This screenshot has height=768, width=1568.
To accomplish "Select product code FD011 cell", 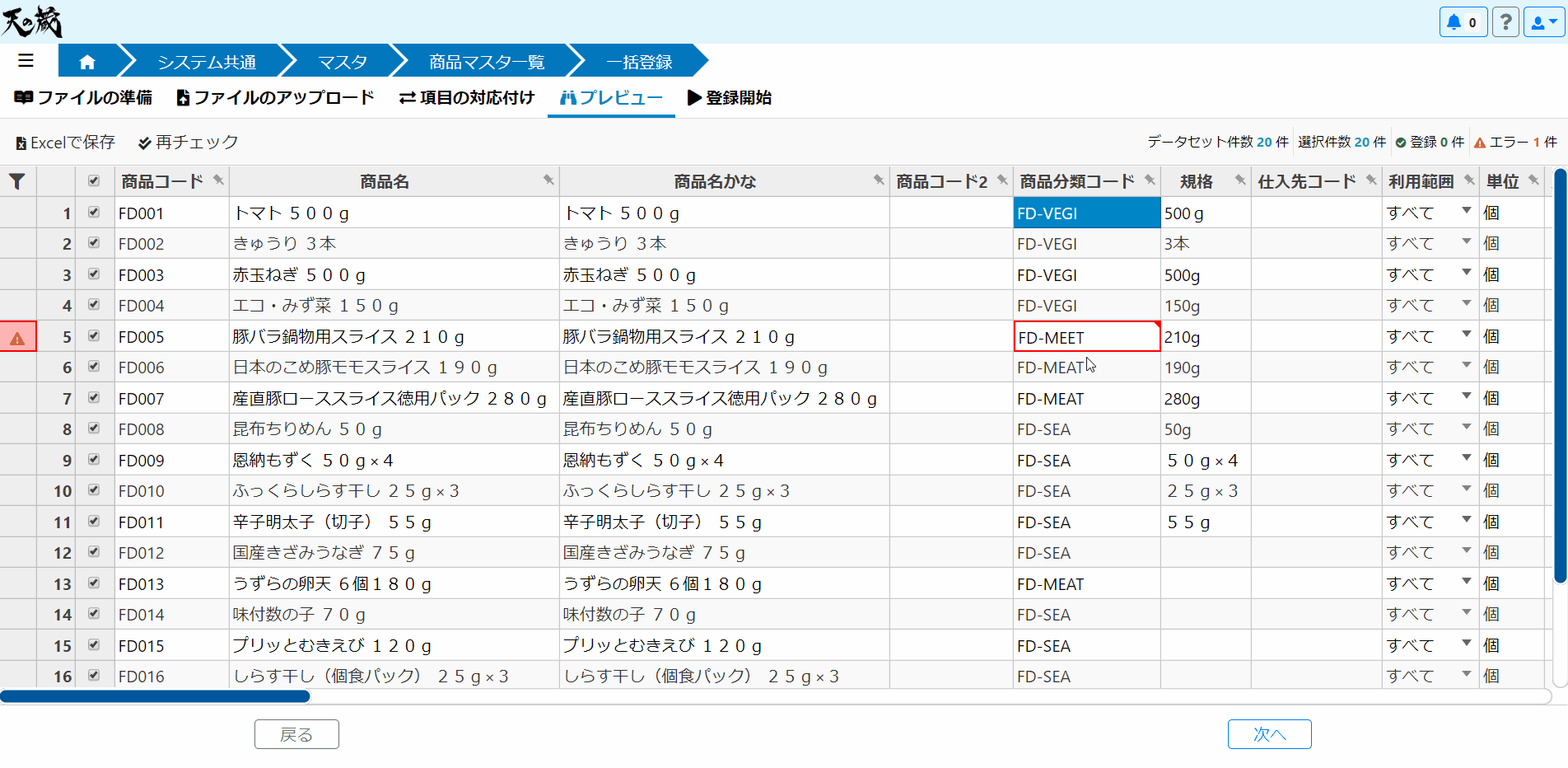I will click(x=171, y=522).
